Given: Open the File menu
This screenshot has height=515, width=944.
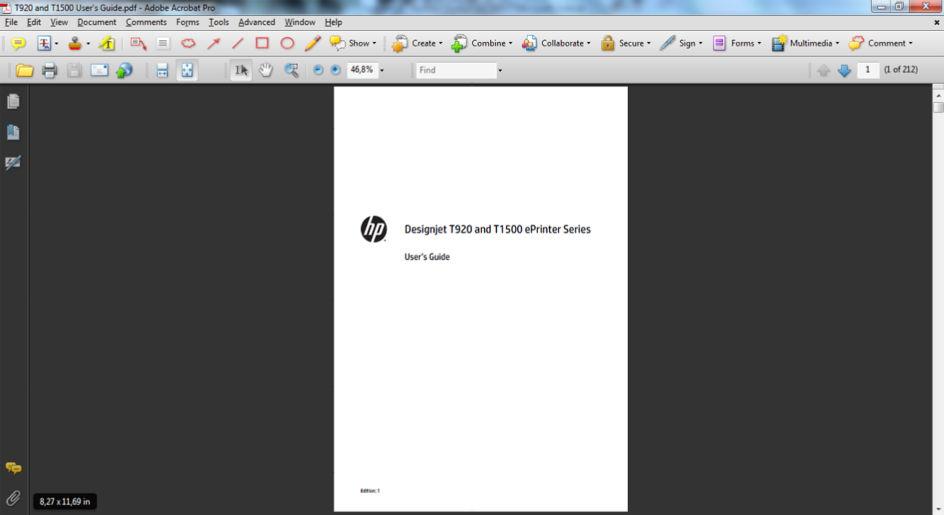Looking at the screenshot, I should click(x=11, y=22).
